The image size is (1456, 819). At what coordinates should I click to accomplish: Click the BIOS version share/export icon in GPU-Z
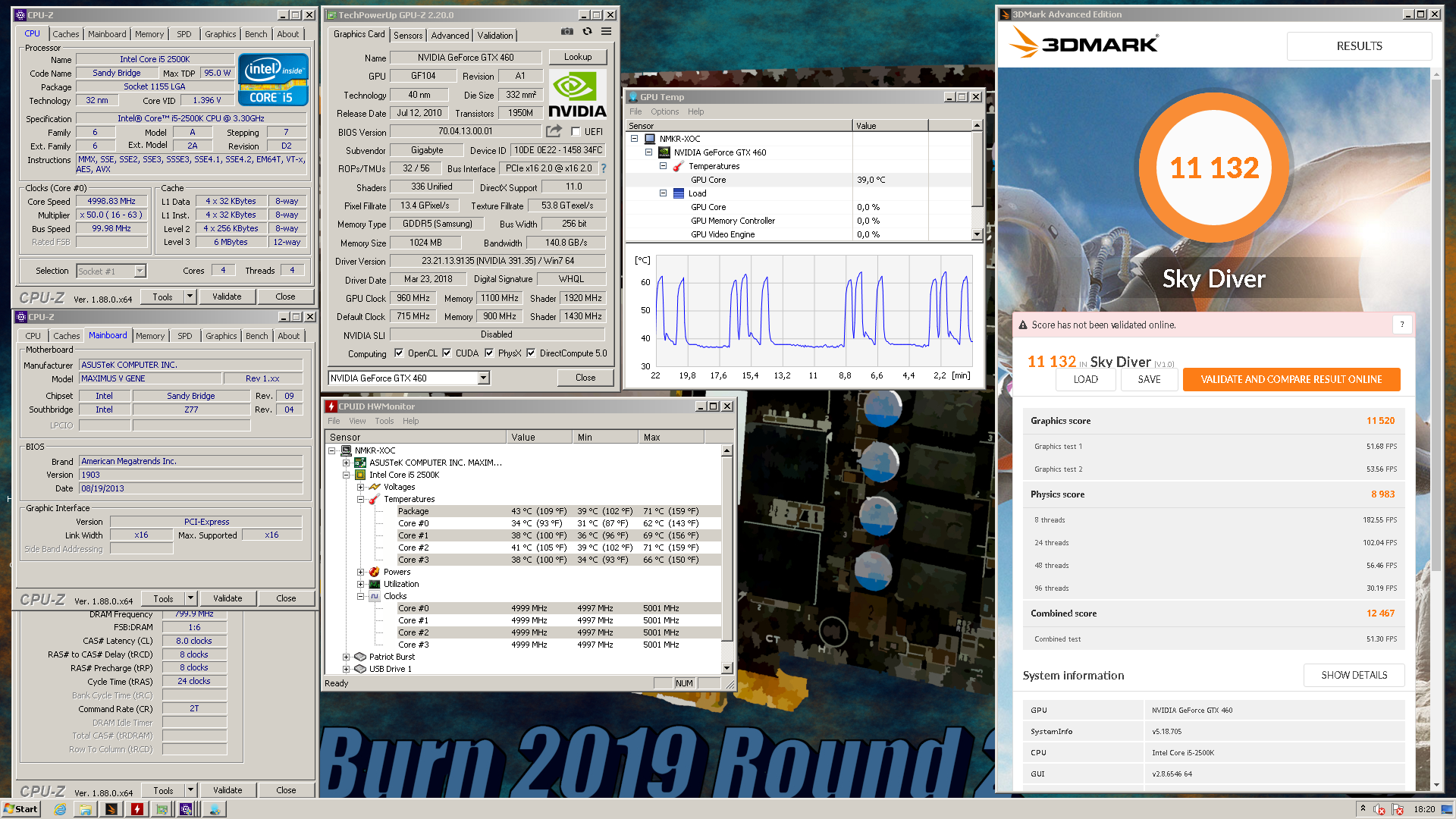[554, 131]
